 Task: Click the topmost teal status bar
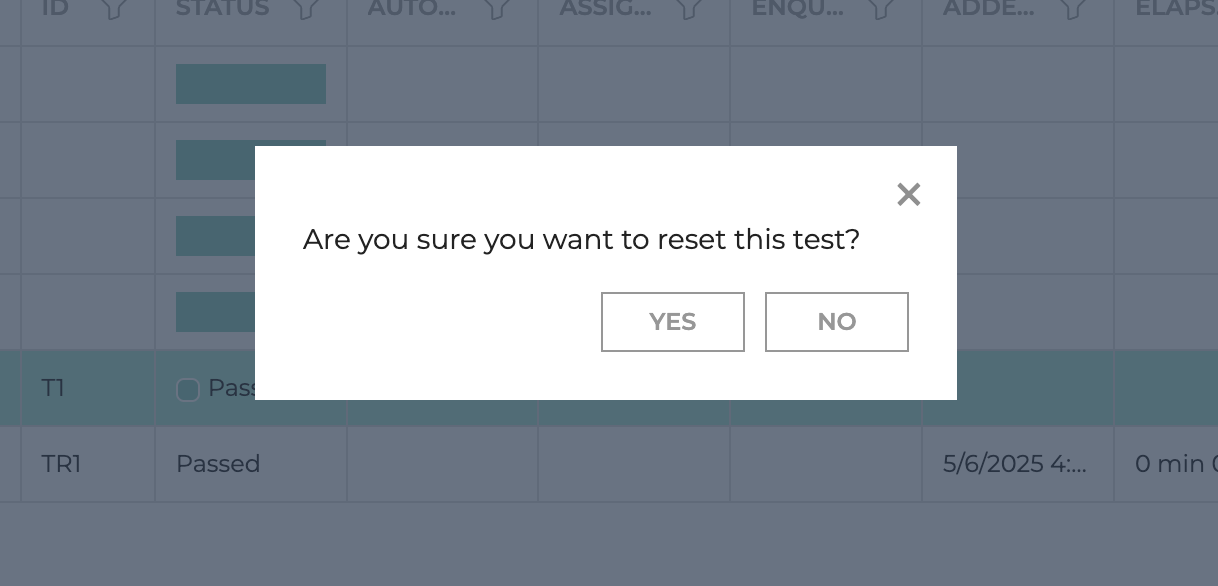(251, 84)
